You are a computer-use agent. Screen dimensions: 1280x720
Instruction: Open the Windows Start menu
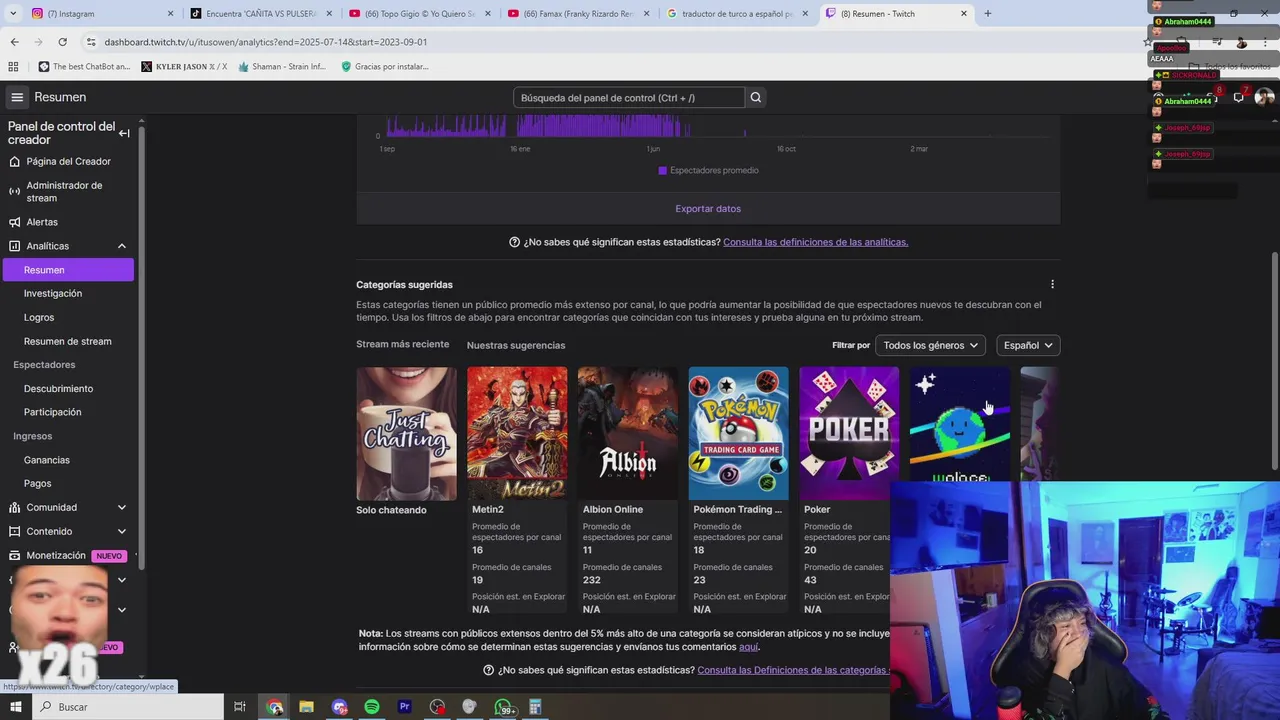[x=15, y=707]
